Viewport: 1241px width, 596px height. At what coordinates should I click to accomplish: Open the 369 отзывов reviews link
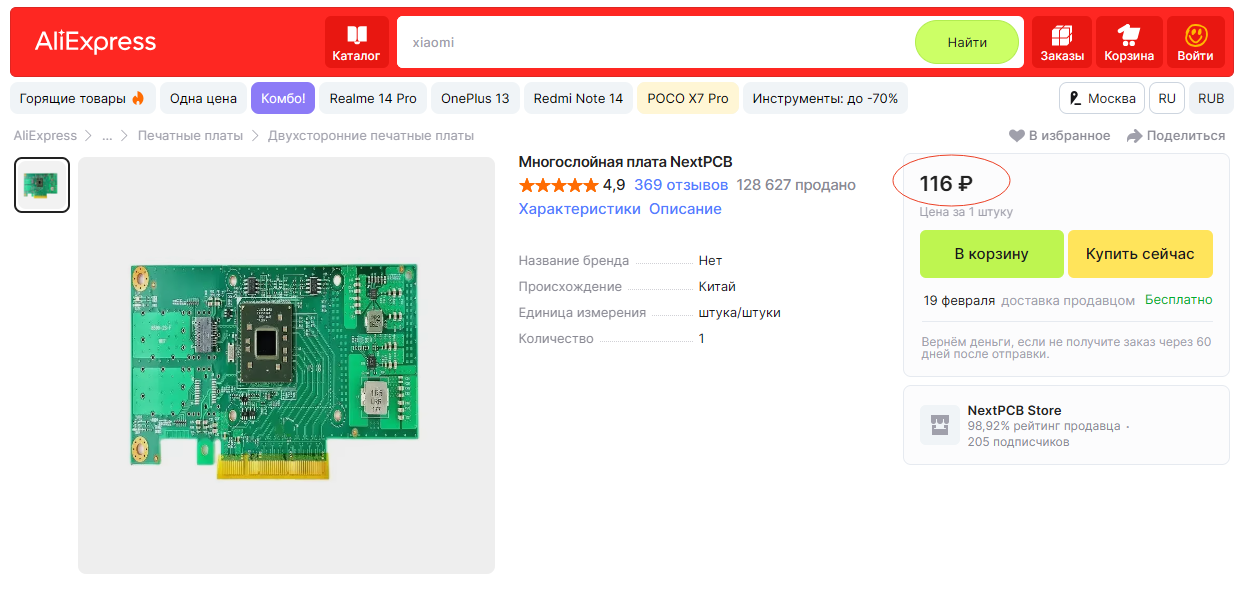coord(681,185)
